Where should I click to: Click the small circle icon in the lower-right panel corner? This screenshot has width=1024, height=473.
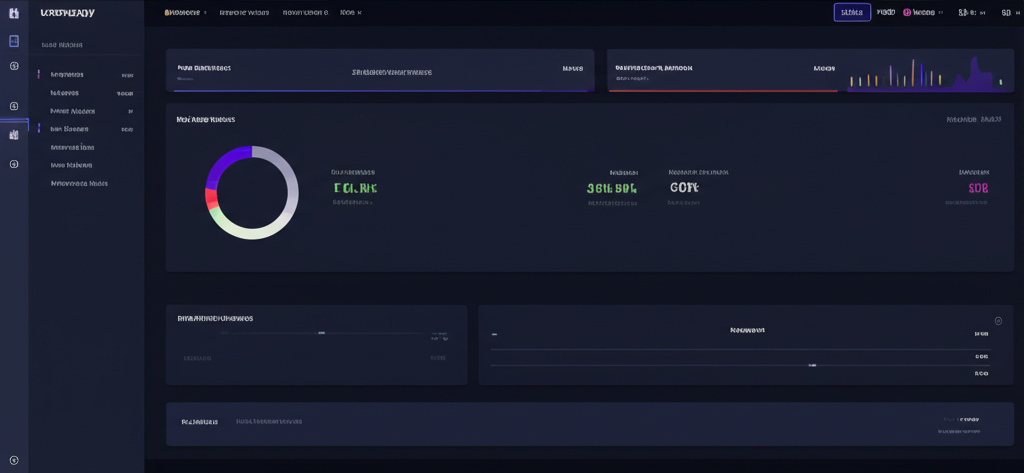(997, 321)
